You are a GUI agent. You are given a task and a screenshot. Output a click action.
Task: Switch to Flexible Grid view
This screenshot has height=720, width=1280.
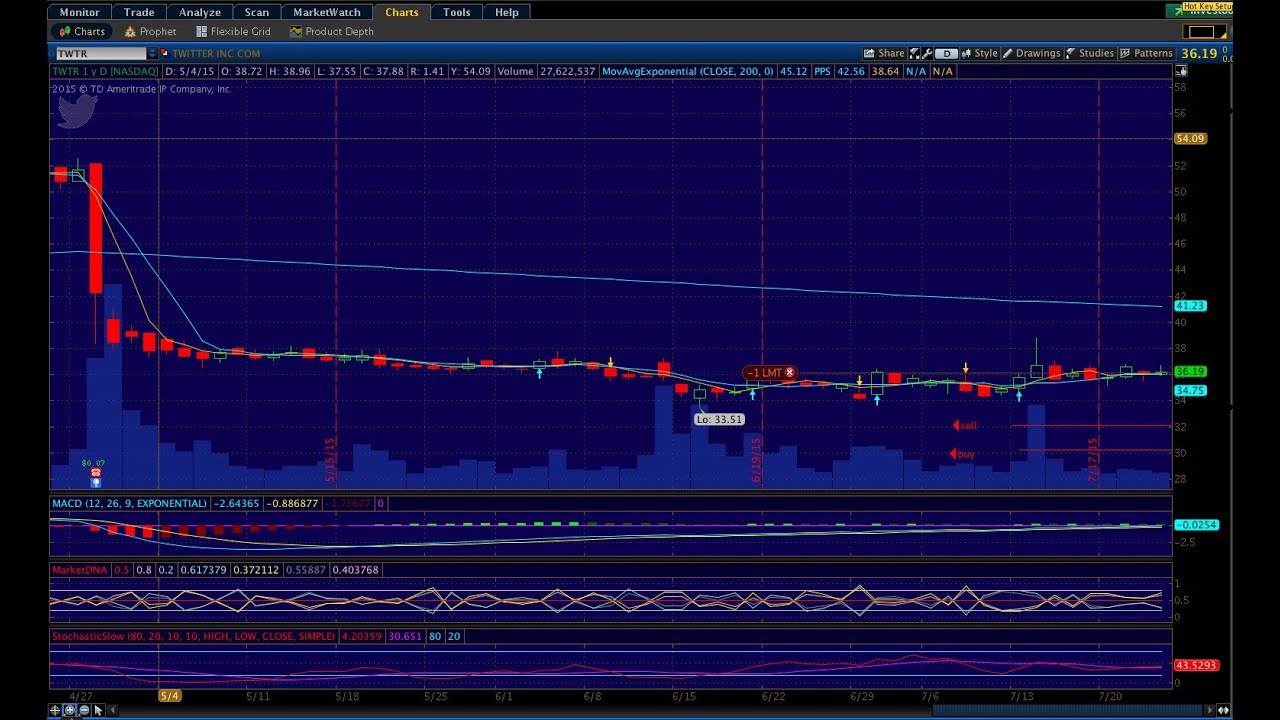pos(234,31)
